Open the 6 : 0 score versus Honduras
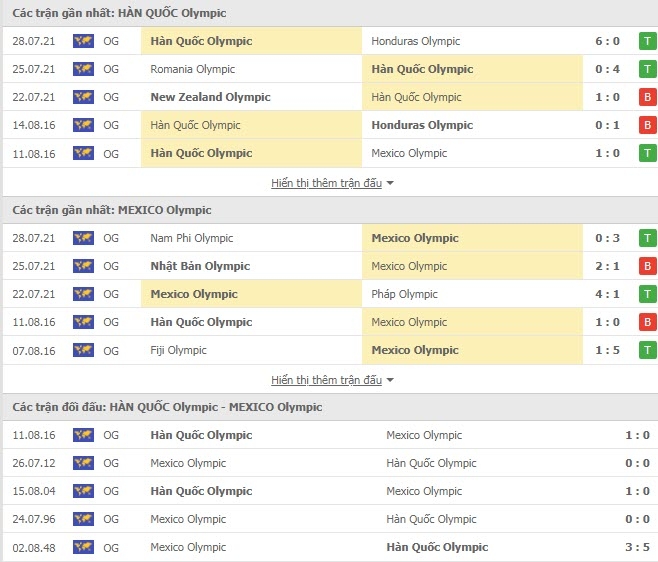The width and height of the screenshot is (658, 562). click(x=607, y=41)
